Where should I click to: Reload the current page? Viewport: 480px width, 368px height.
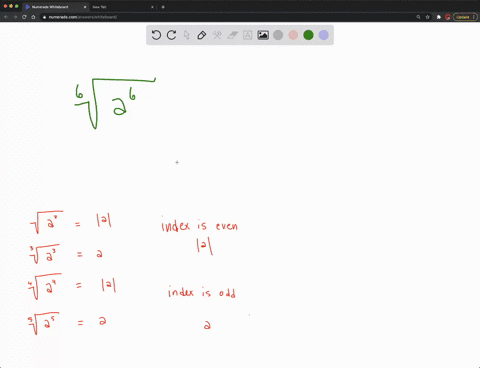pyautogui.click(x=24, y=17)
